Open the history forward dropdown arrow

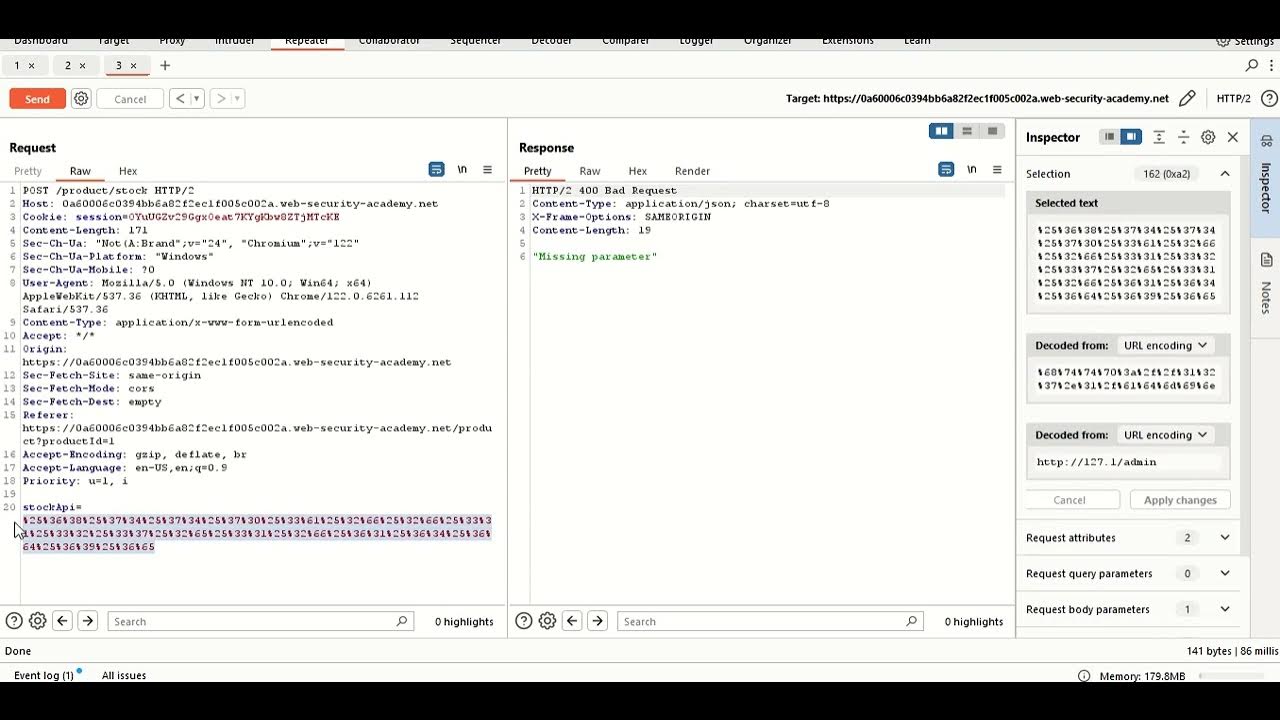tap(238, 99)
